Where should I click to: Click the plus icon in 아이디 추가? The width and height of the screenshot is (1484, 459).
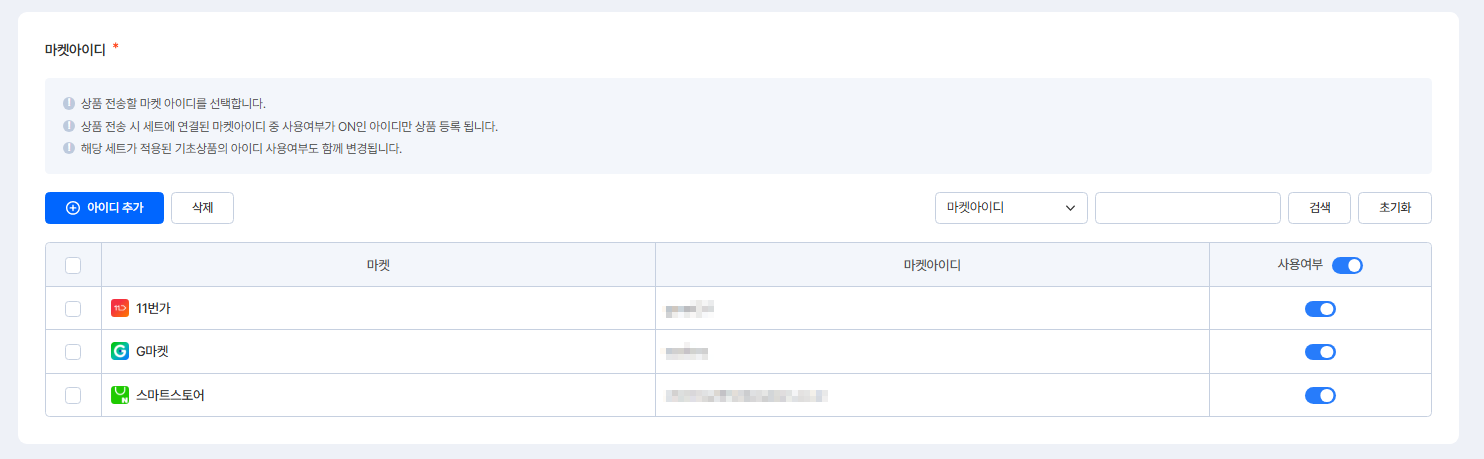[72, 208]
